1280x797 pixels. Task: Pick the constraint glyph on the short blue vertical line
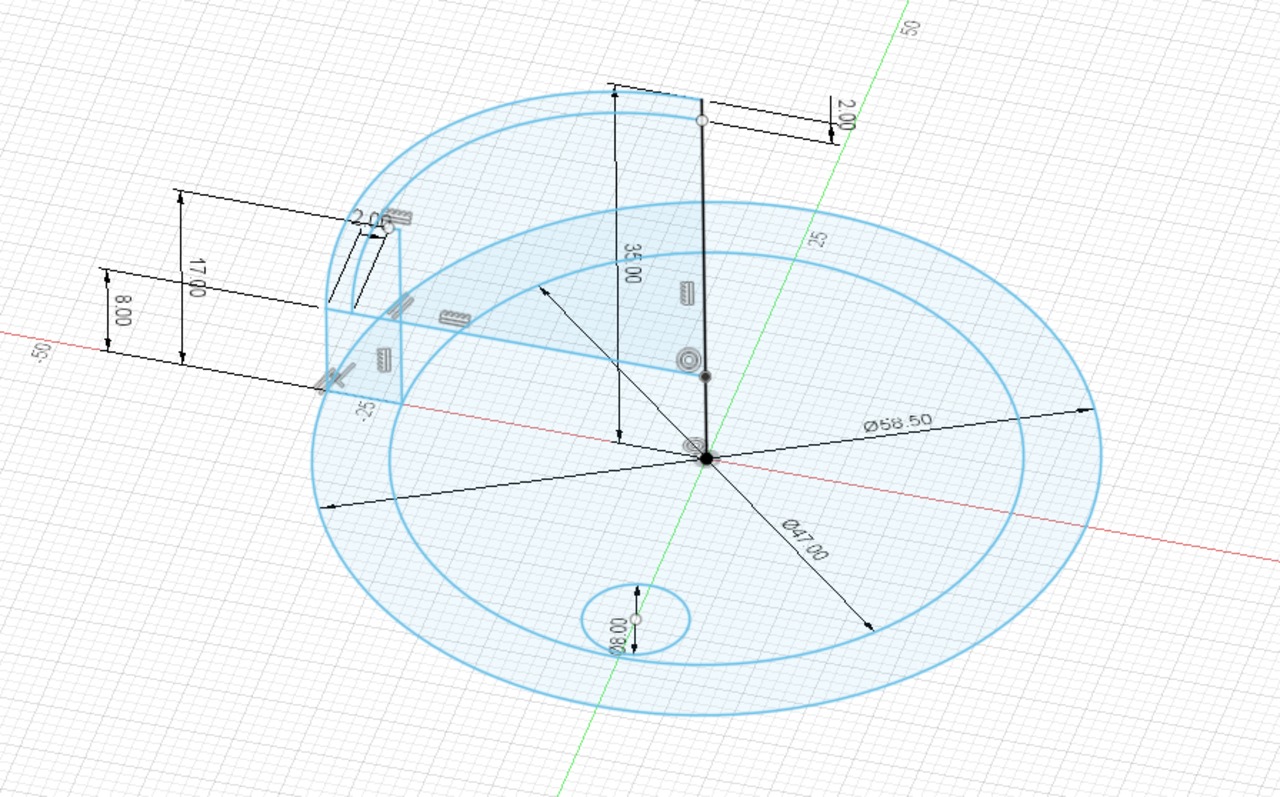click(383, 358)
